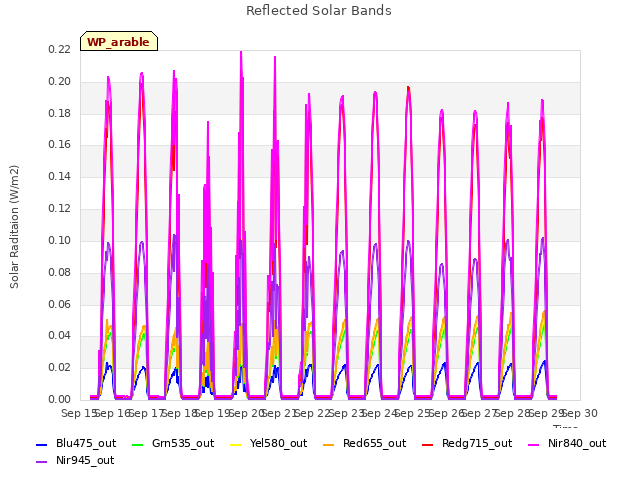Click the 0.12 y-axis tick label
The height and width of the screenshot is (480, 640).
(x=60, y=208)
